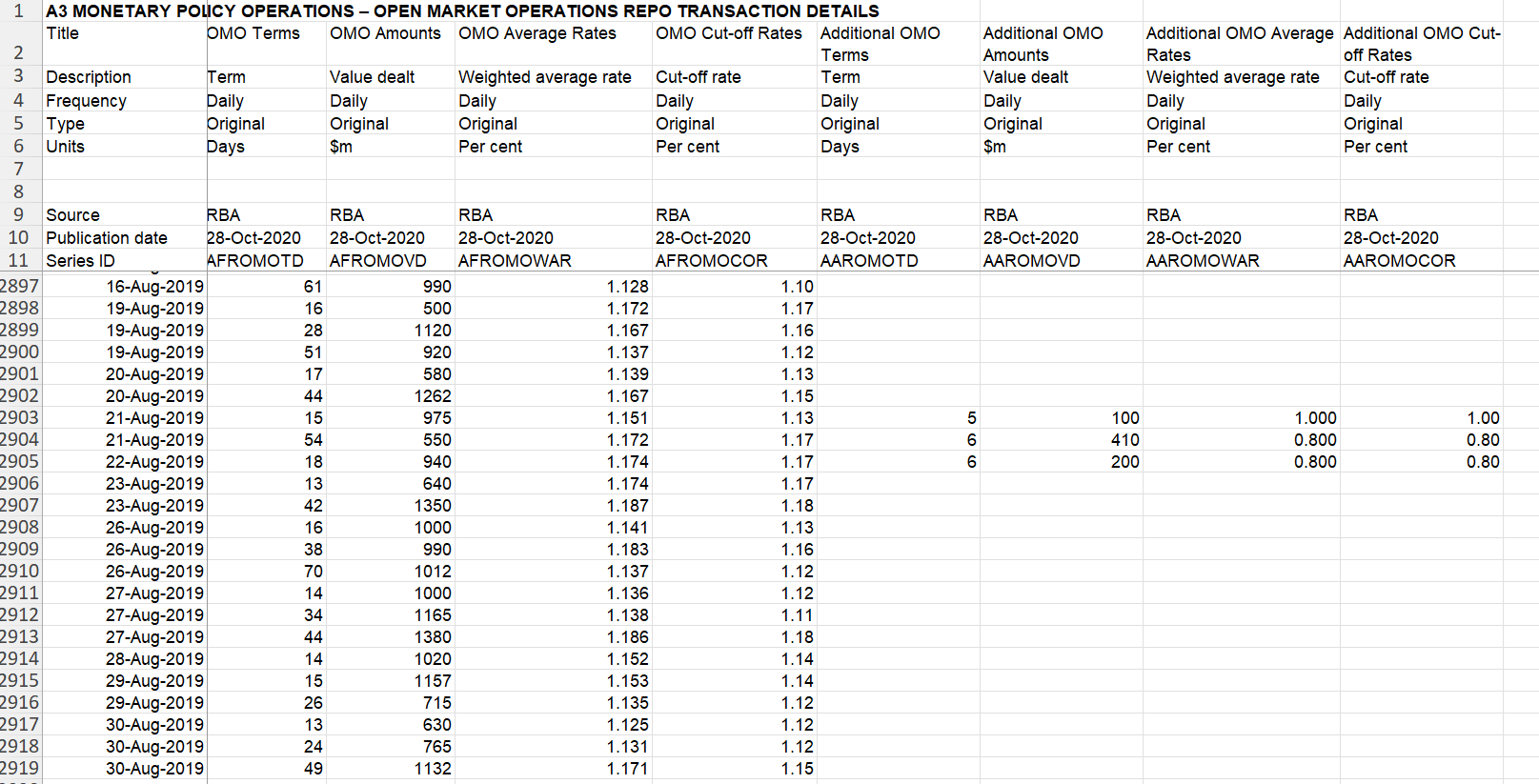Select the Series ID label cell

pyautogui.click(x=125, y=260)
